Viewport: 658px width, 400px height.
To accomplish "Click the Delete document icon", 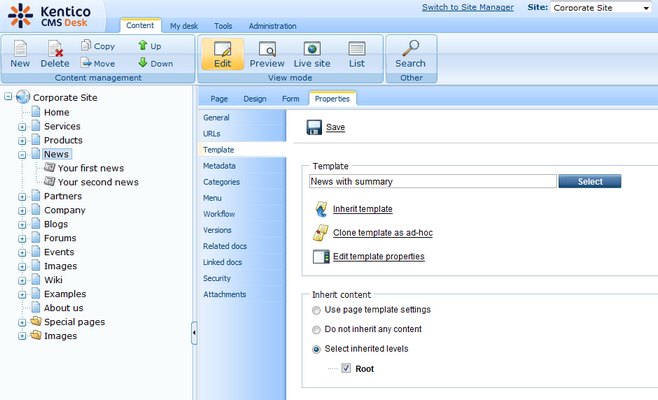I will (x=55, y=49).
